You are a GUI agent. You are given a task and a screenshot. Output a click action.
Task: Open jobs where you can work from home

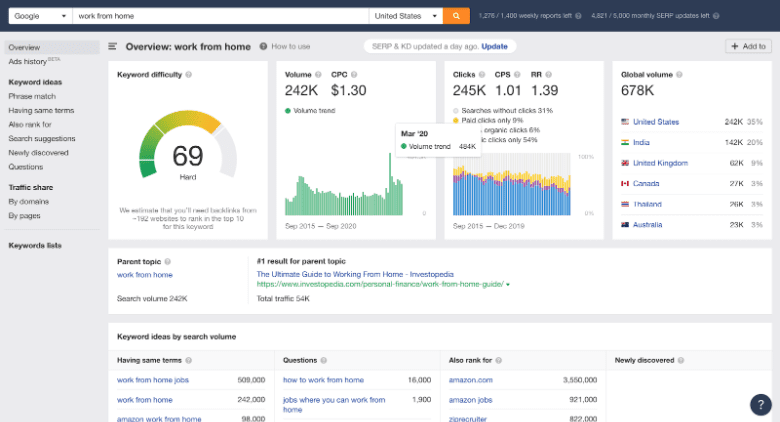point(334,405)
